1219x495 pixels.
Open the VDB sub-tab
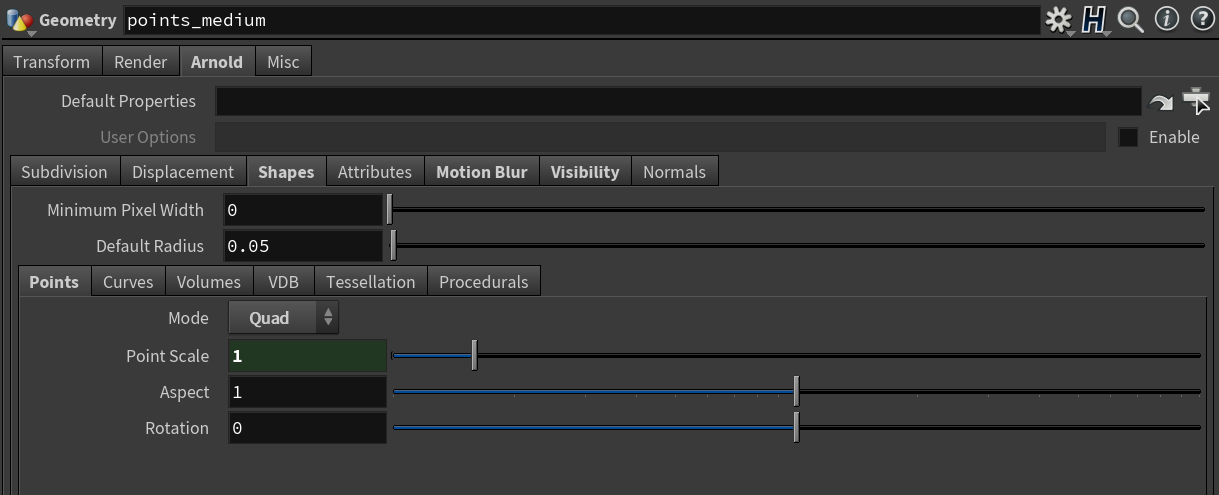click(x=284, y=282)
